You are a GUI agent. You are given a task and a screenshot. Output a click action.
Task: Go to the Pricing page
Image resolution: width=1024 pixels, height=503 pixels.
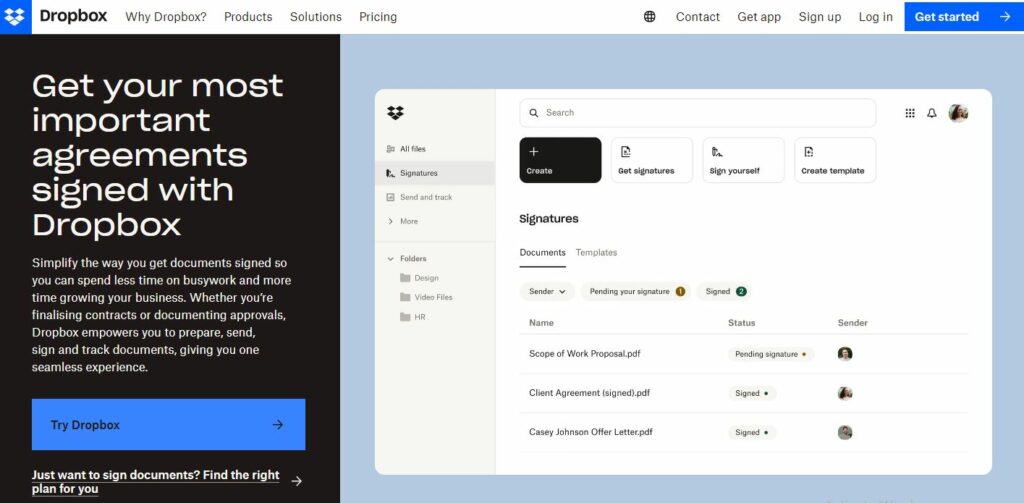click(378, 17)
